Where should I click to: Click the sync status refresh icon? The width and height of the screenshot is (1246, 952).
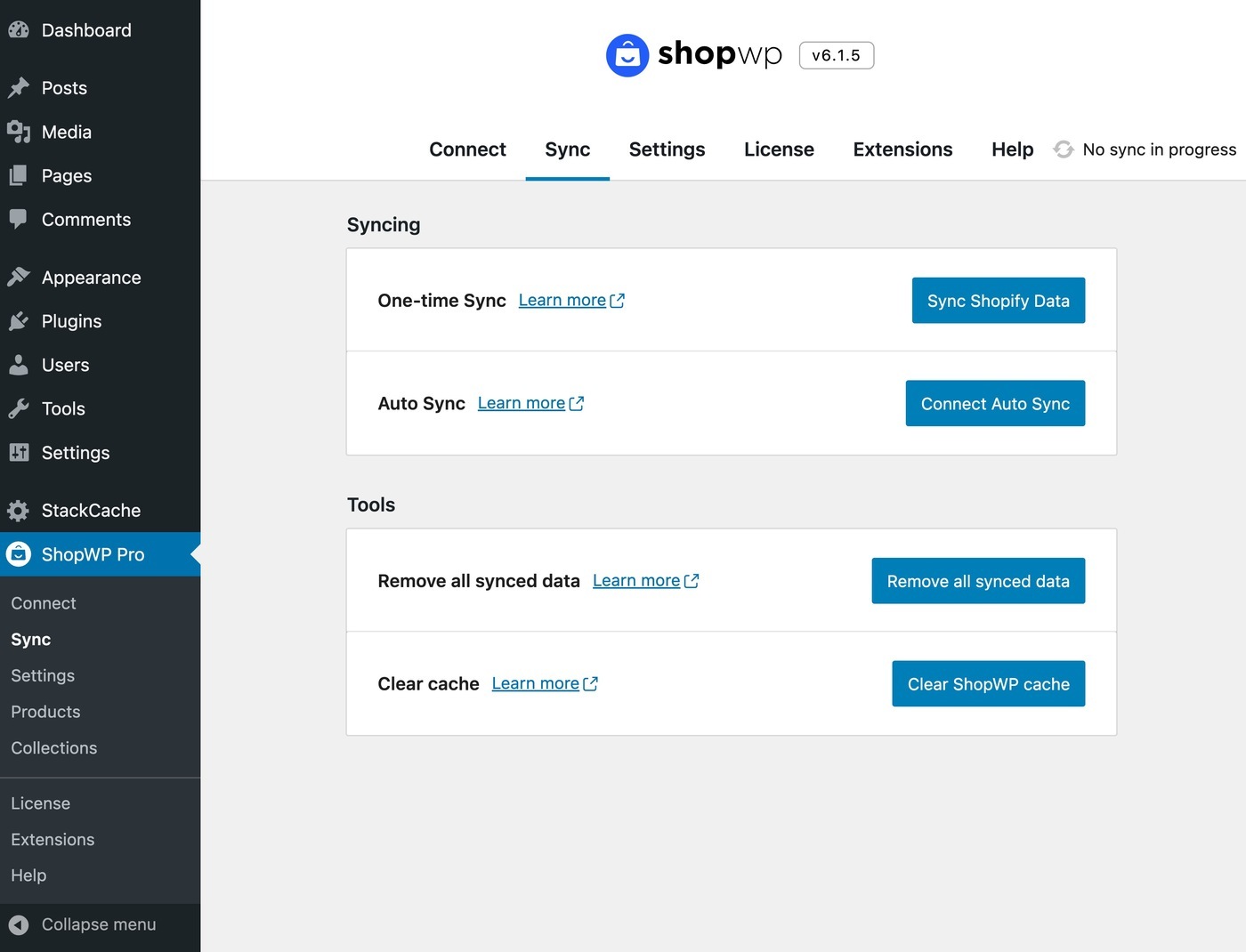click(x=1064, y=149)
